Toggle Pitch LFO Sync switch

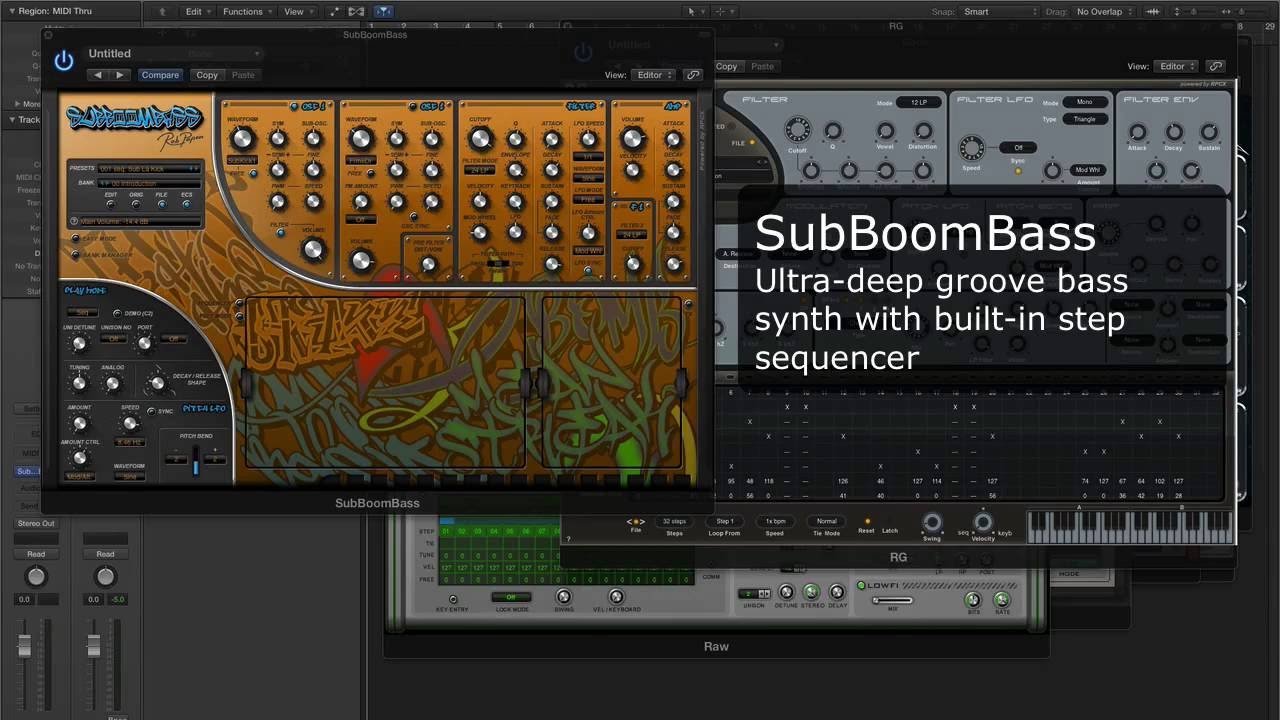point(151,411)
